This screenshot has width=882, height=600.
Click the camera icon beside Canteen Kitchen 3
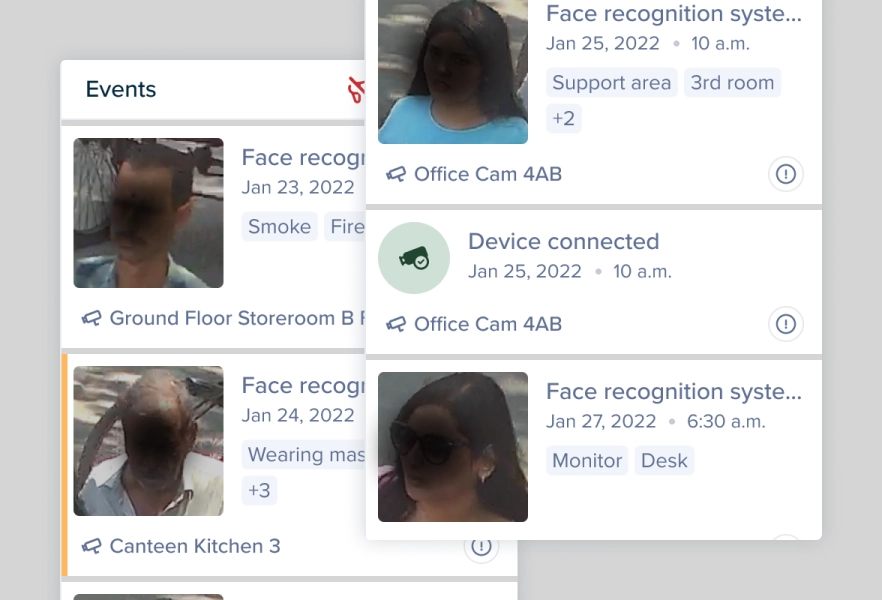click(x=92, y=546)
